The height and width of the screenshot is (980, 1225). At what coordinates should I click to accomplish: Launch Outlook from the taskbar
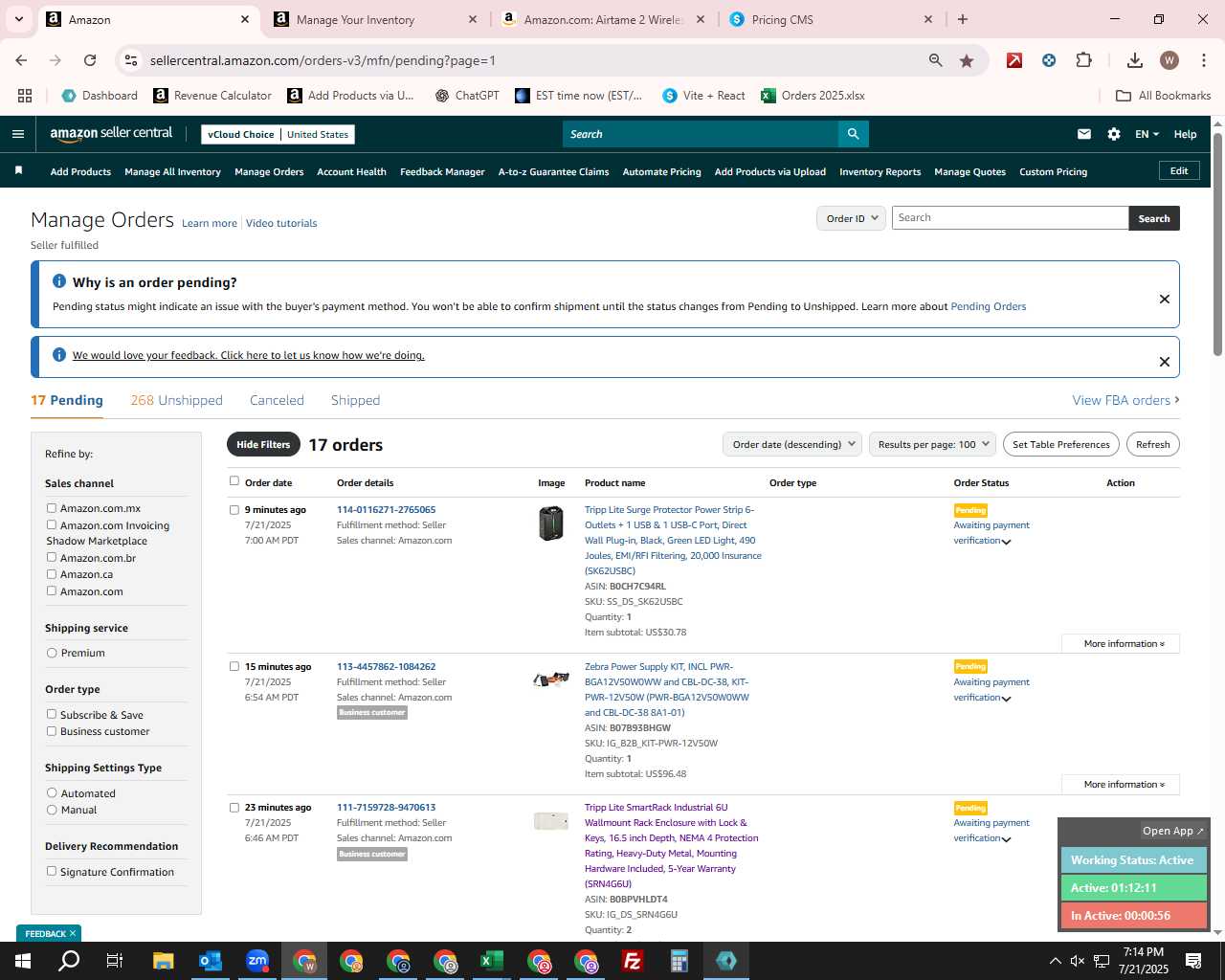click(211, 961)
